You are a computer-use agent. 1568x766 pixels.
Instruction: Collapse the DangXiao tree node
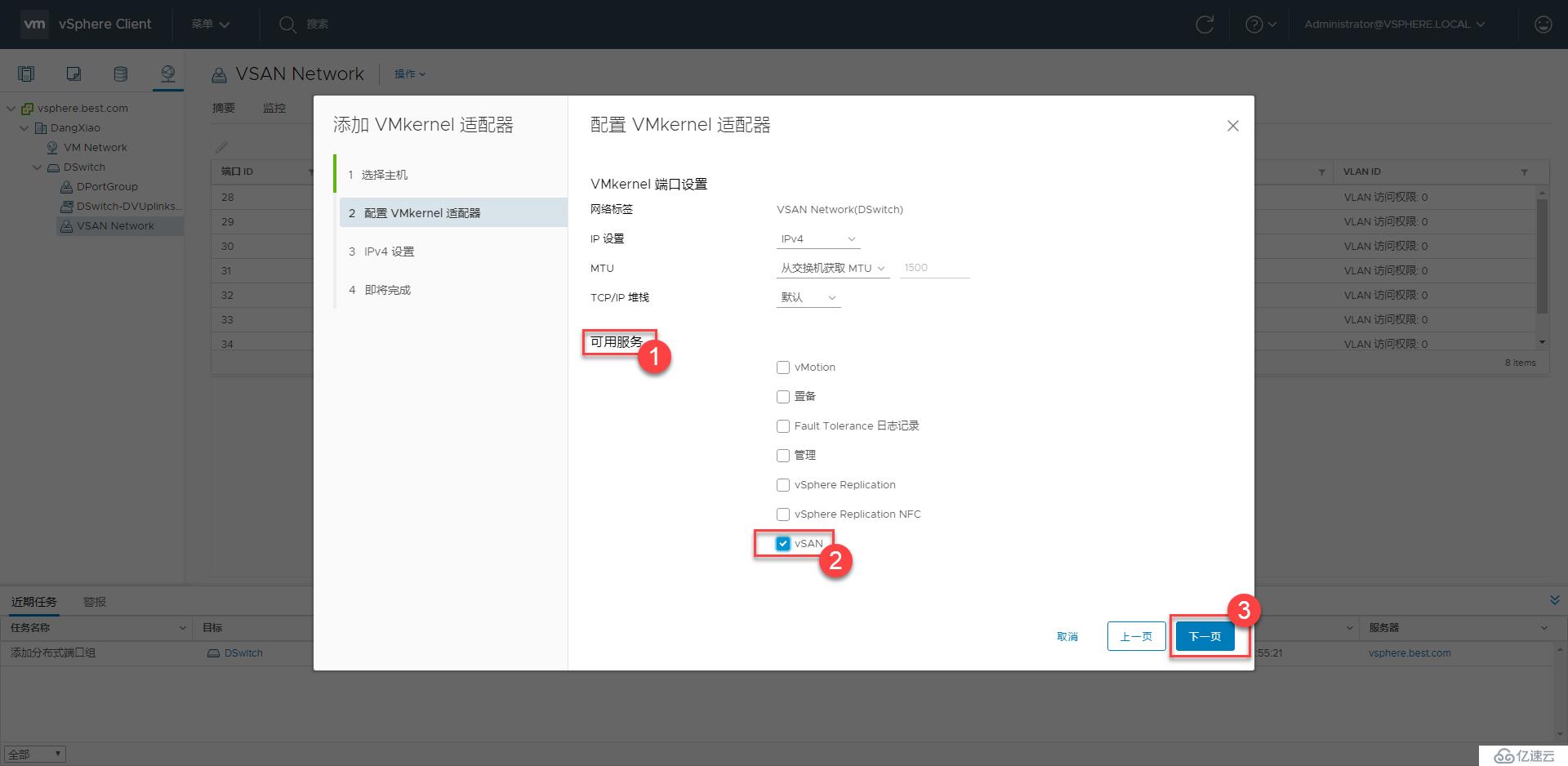point(24,127)
